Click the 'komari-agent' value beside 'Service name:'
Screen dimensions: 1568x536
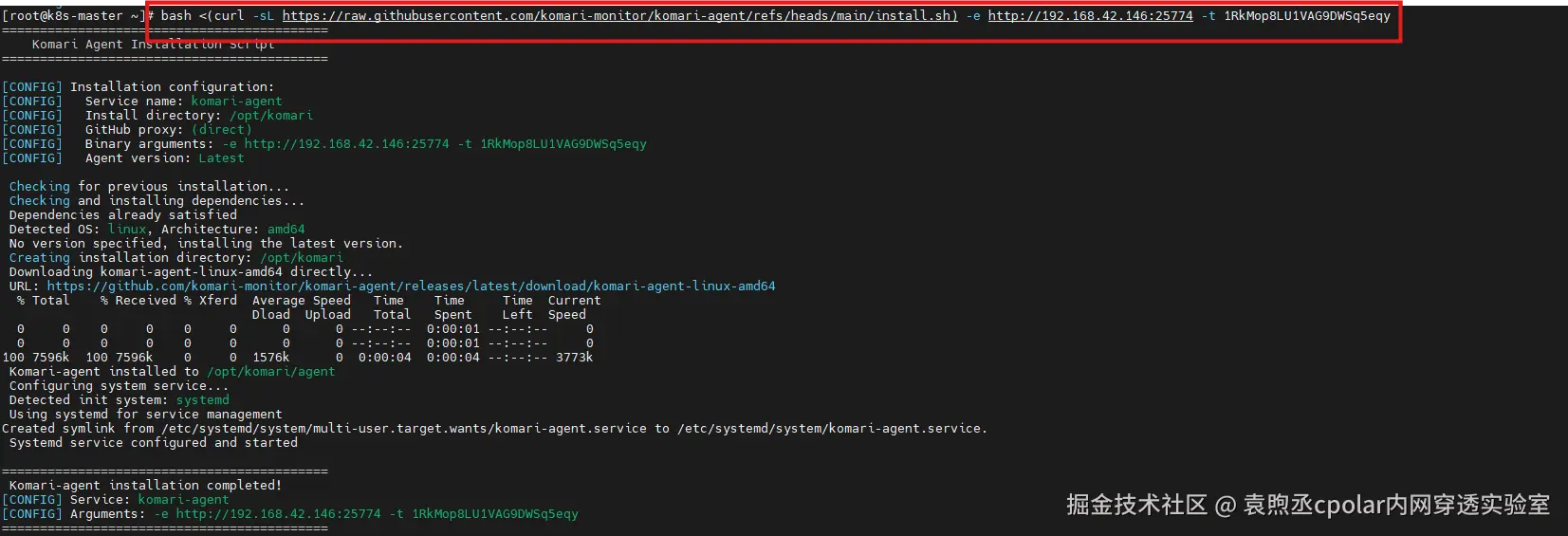[236, 102]
